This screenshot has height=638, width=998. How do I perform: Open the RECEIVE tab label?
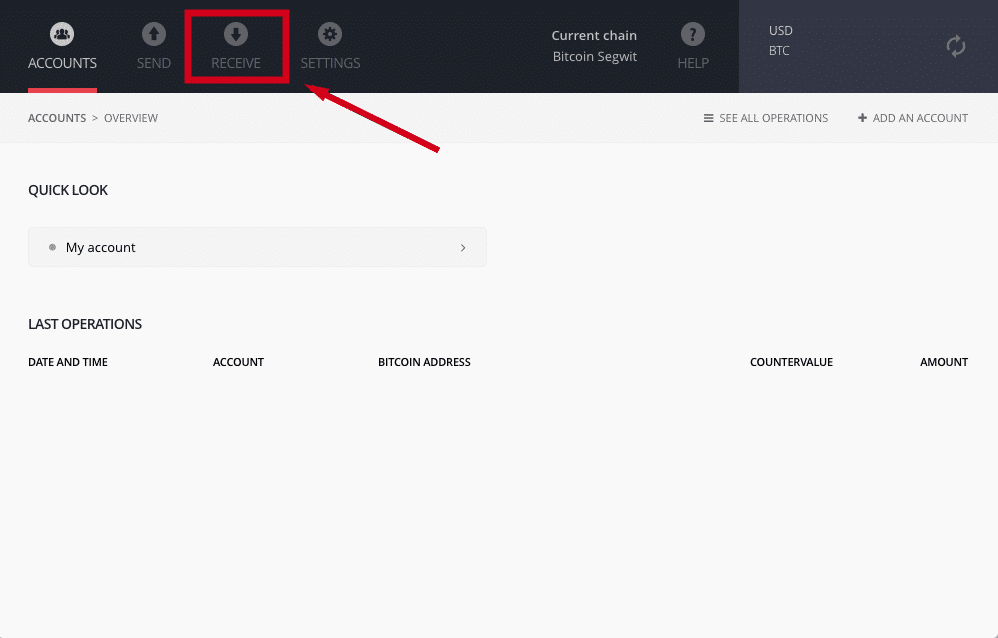236,63
